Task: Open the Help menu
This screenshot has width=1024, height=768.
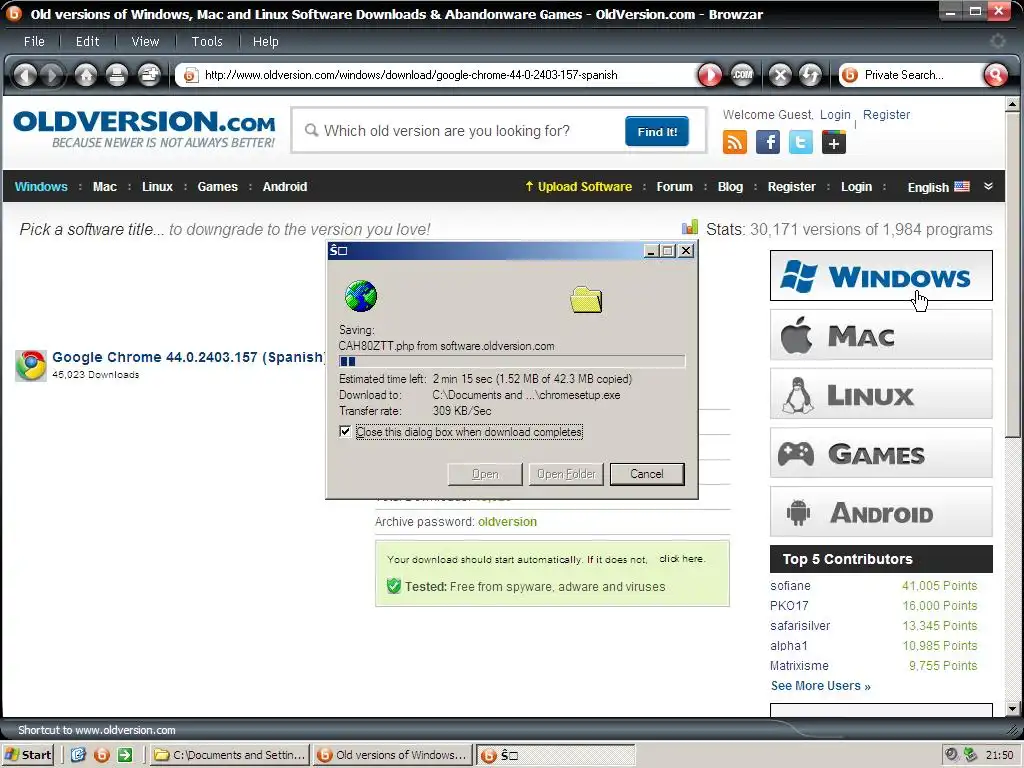Action: (266, 41)
